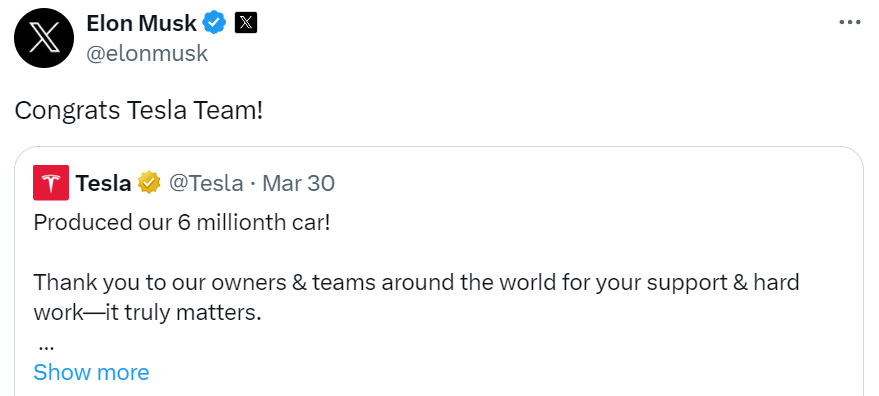This screenshot has height=396, width=879.
Task: Click the Produced our 6 millionth car! line
Action: click(x=182, y=223)
